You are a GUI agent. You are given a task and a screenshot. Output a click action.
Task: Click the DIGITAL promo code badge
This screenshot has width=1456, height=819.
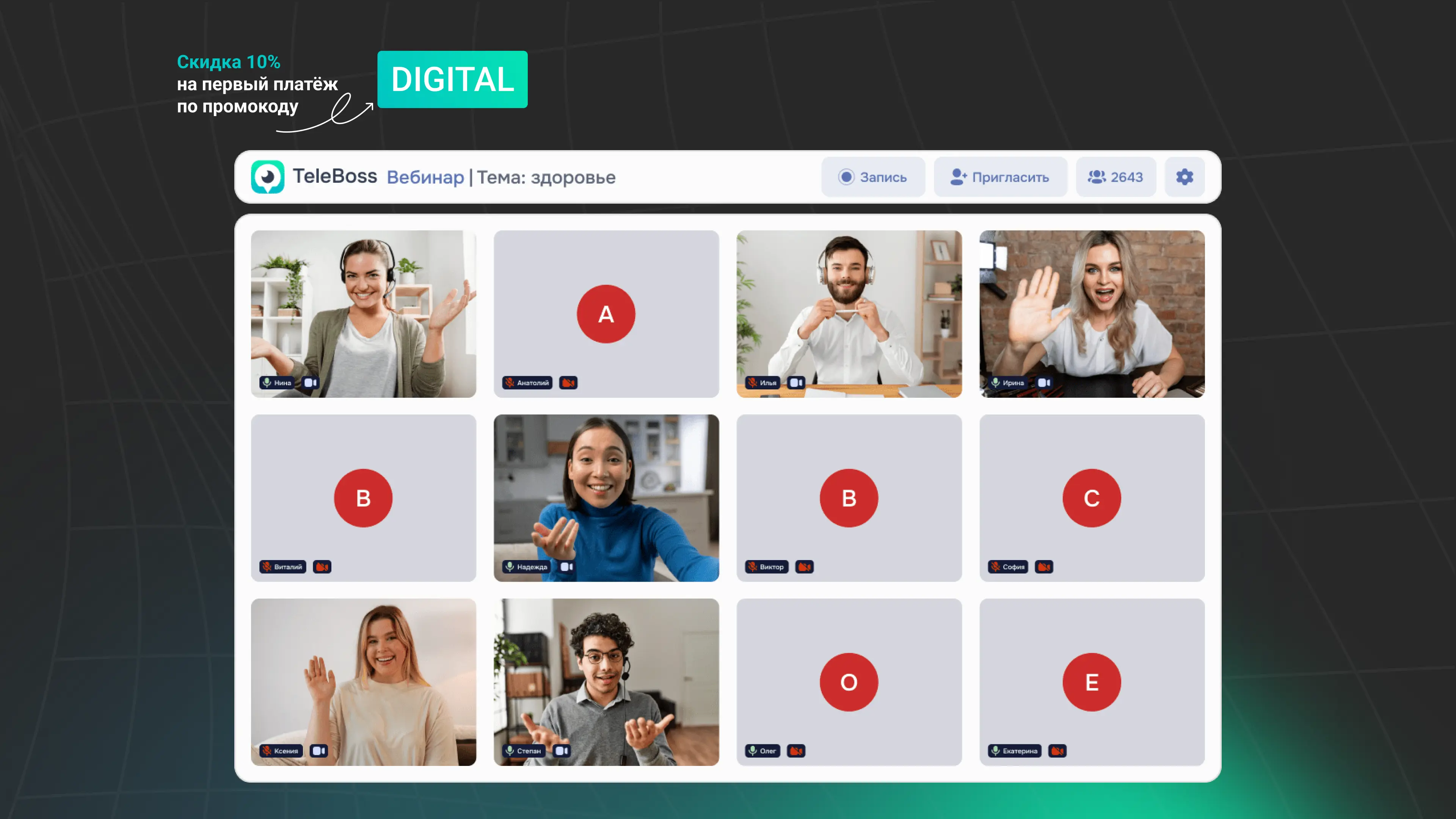point(452,79)
